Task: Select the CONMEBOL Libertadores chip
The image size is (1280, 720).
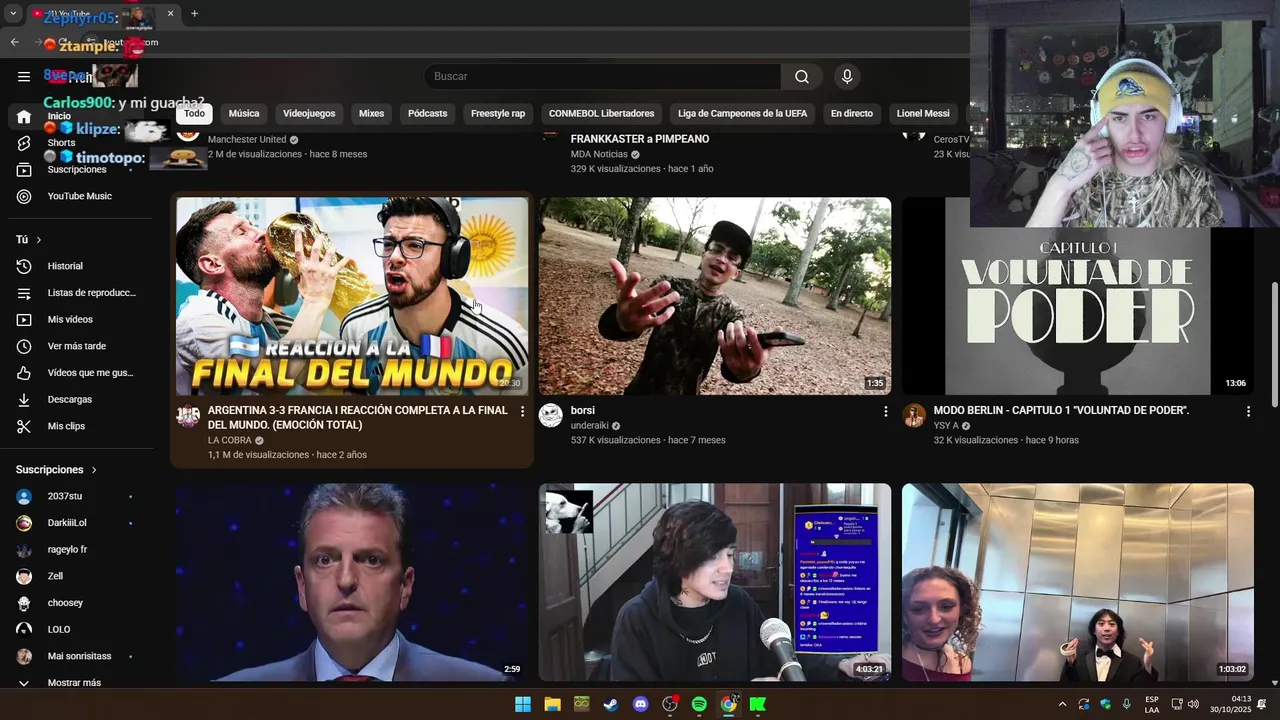Action: 602,113
